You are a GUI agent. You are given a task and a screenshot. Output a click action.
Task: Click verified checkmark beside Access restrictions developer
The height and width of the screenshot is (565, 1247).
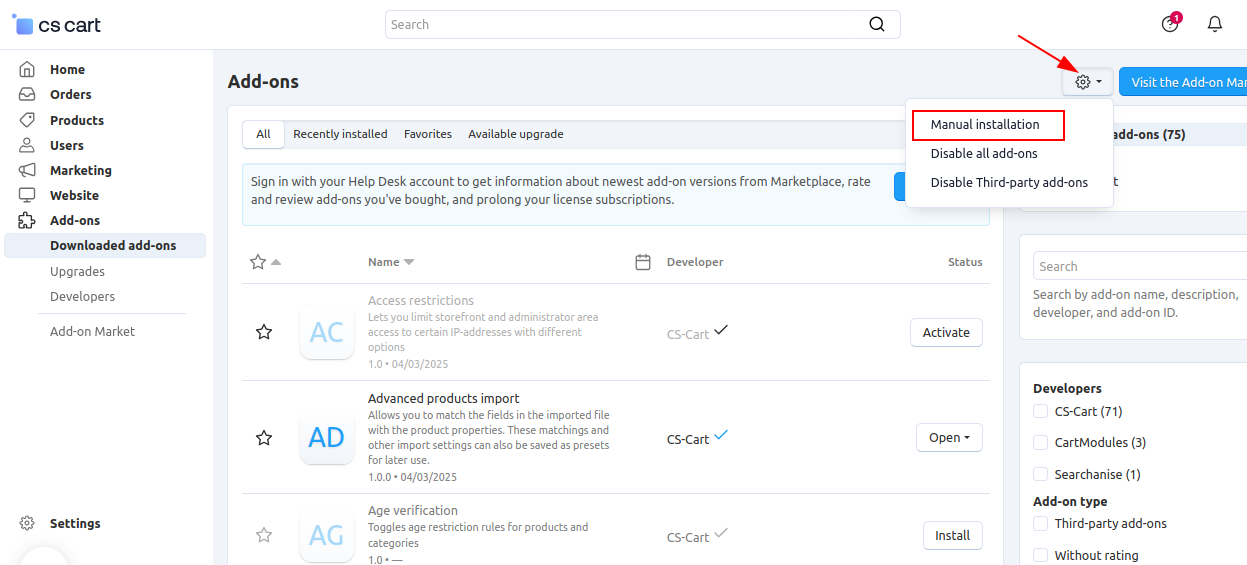coord(721,330)
